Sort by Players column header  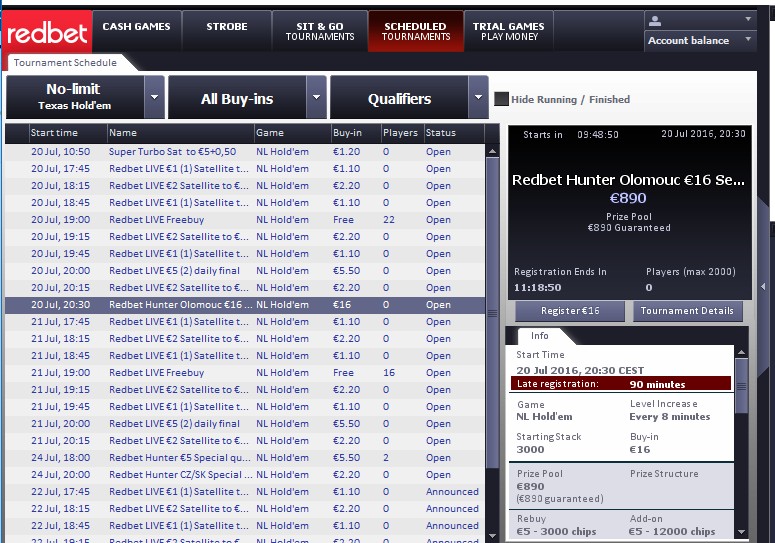(402, 133)
